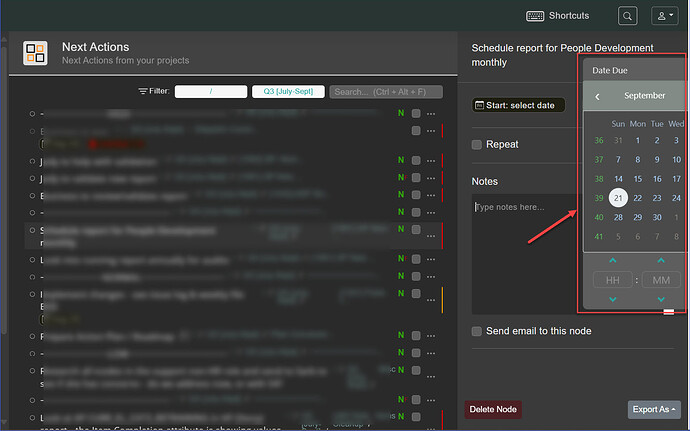This screenshot has width=690, height=431.
Task: Decrease the hour with the down arrow
Action: coord(613,299)
